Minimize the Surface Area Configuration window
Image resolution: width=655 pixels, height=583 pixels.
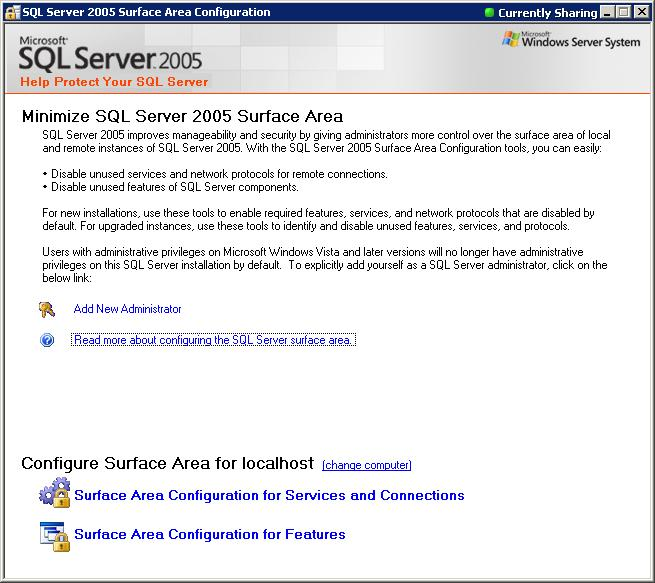[607, 13]
